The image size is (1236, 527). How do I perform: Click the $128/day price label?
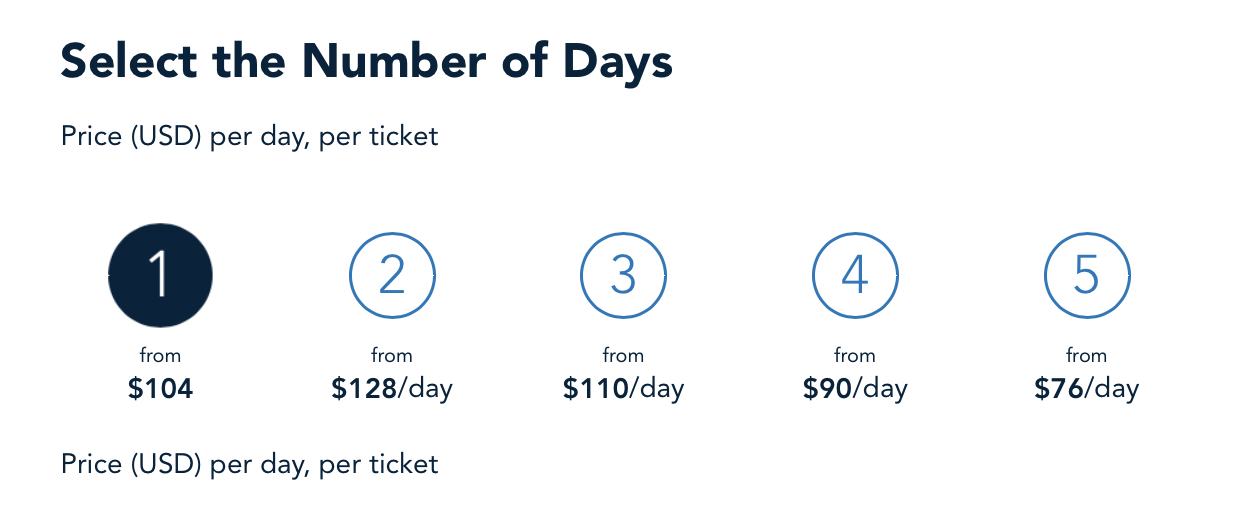point(392,389)
